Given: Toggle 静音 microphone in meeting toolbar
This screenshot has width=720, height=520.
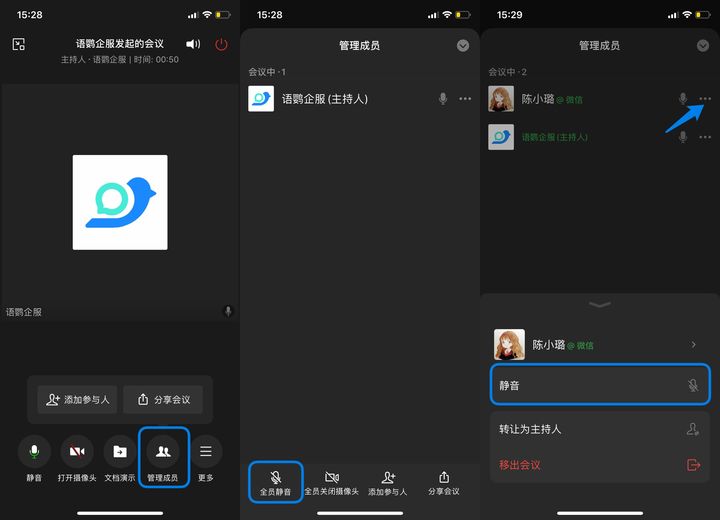Looking at the screenshot, I should click(x=34, y=458).
